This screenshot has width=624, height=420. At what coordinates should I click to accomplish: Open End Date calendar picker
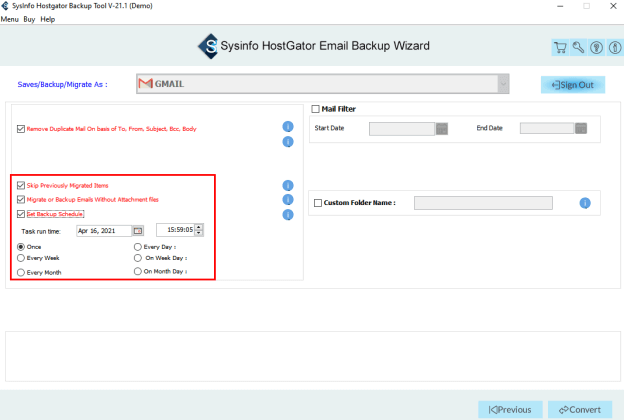pos(581,128)
